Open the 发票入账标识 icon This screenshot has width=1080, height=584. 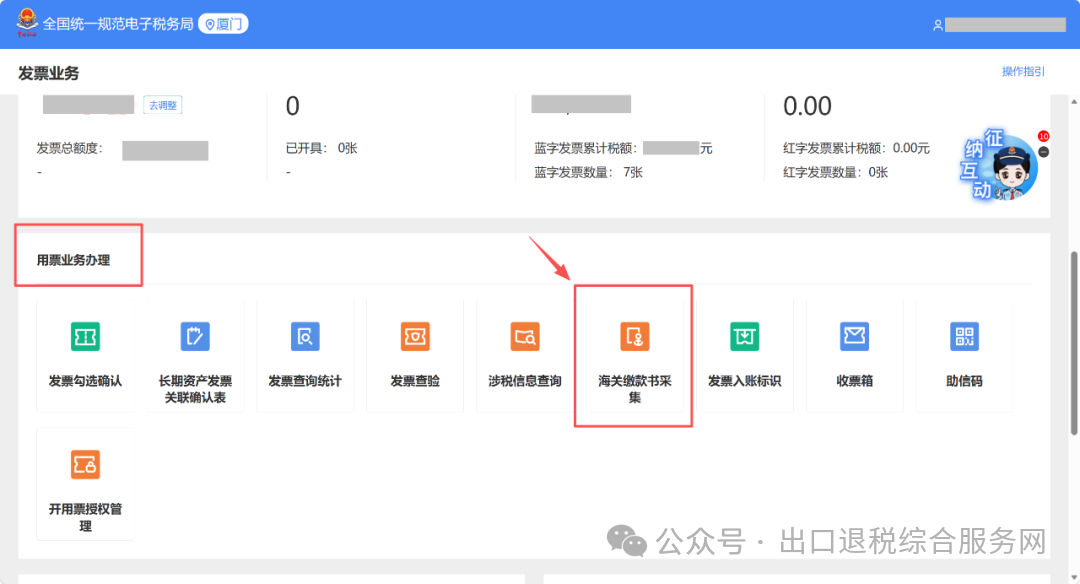coord(745,337)
